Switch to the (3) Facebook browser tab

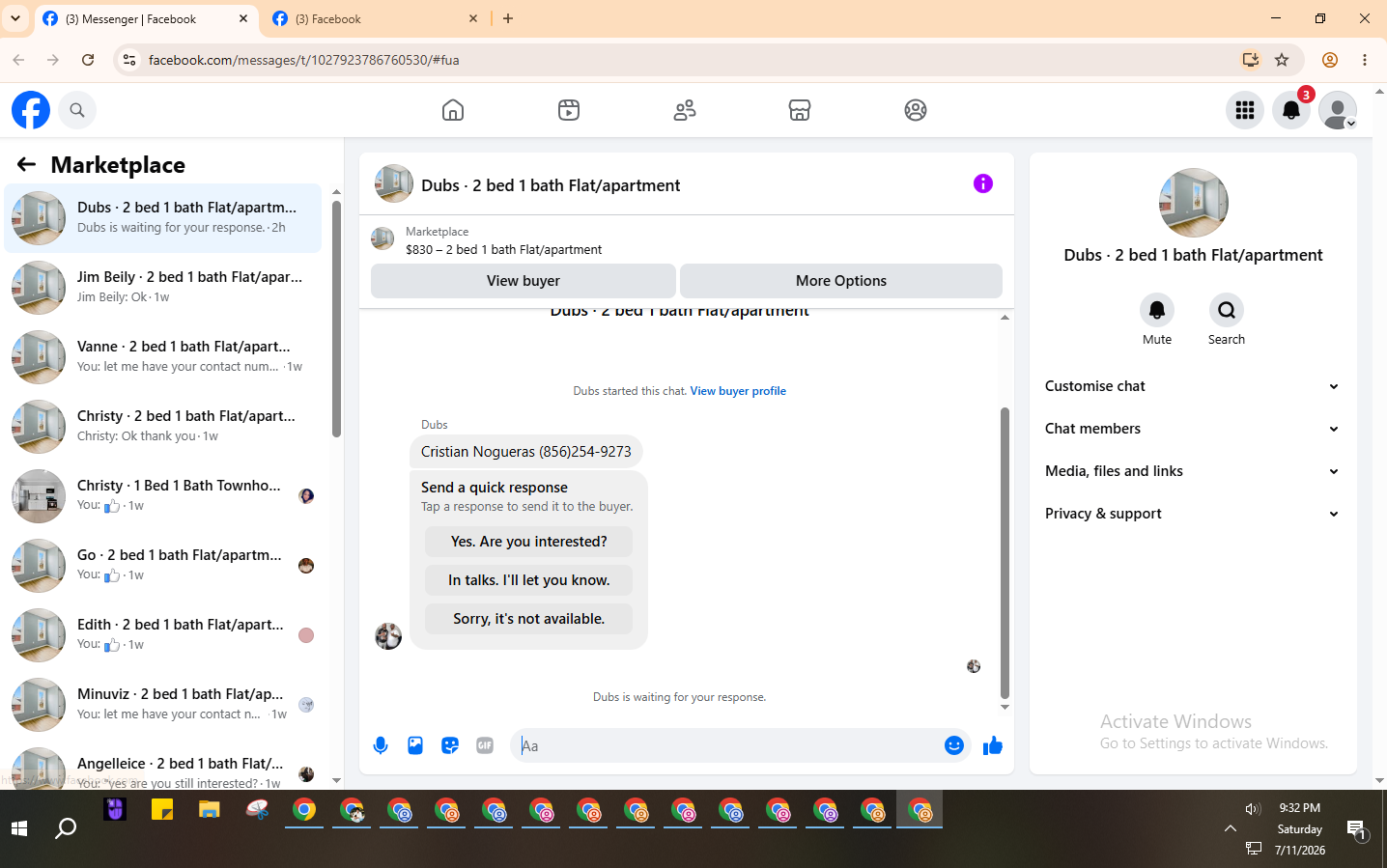pos(375,18)
